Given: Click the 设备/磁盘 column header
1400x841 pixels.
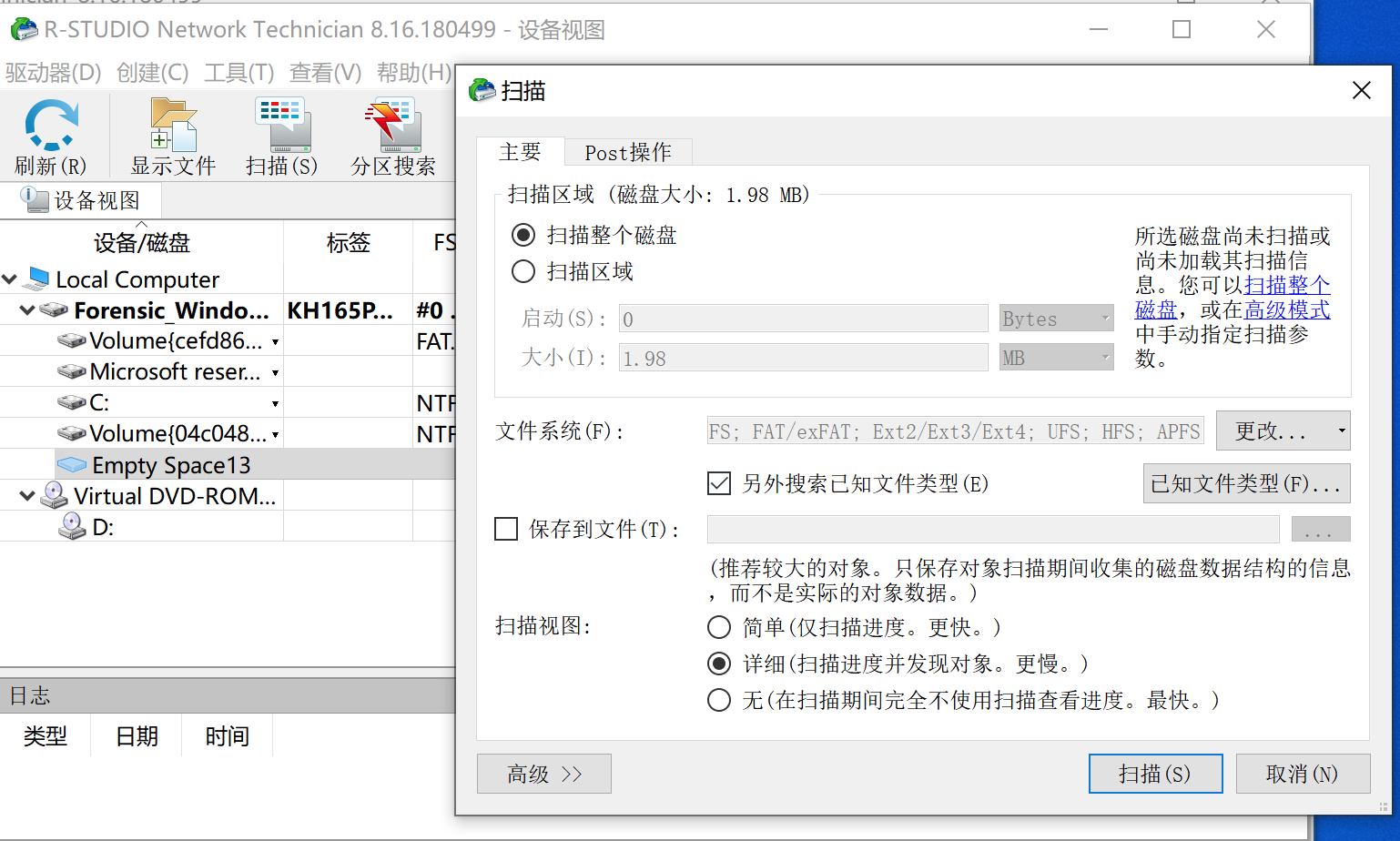Looking at the screenshot, I should click(142, 243).
